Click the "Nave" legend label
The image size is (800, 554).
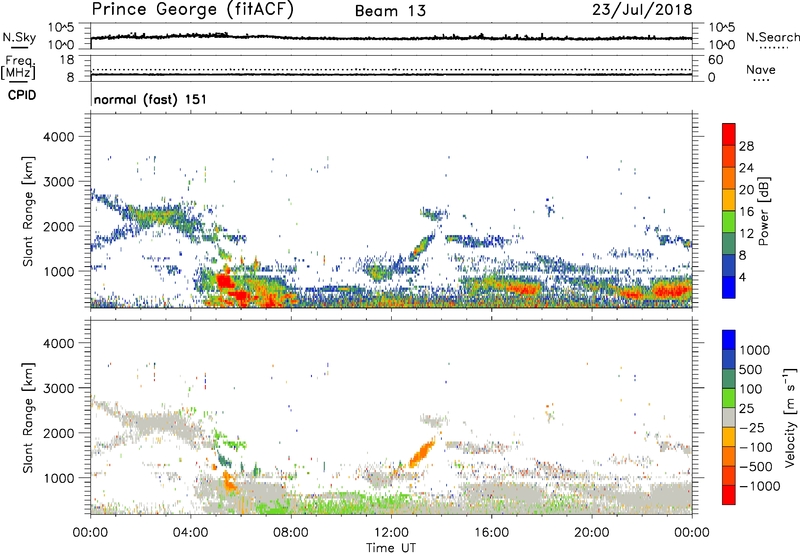point(761,70)
